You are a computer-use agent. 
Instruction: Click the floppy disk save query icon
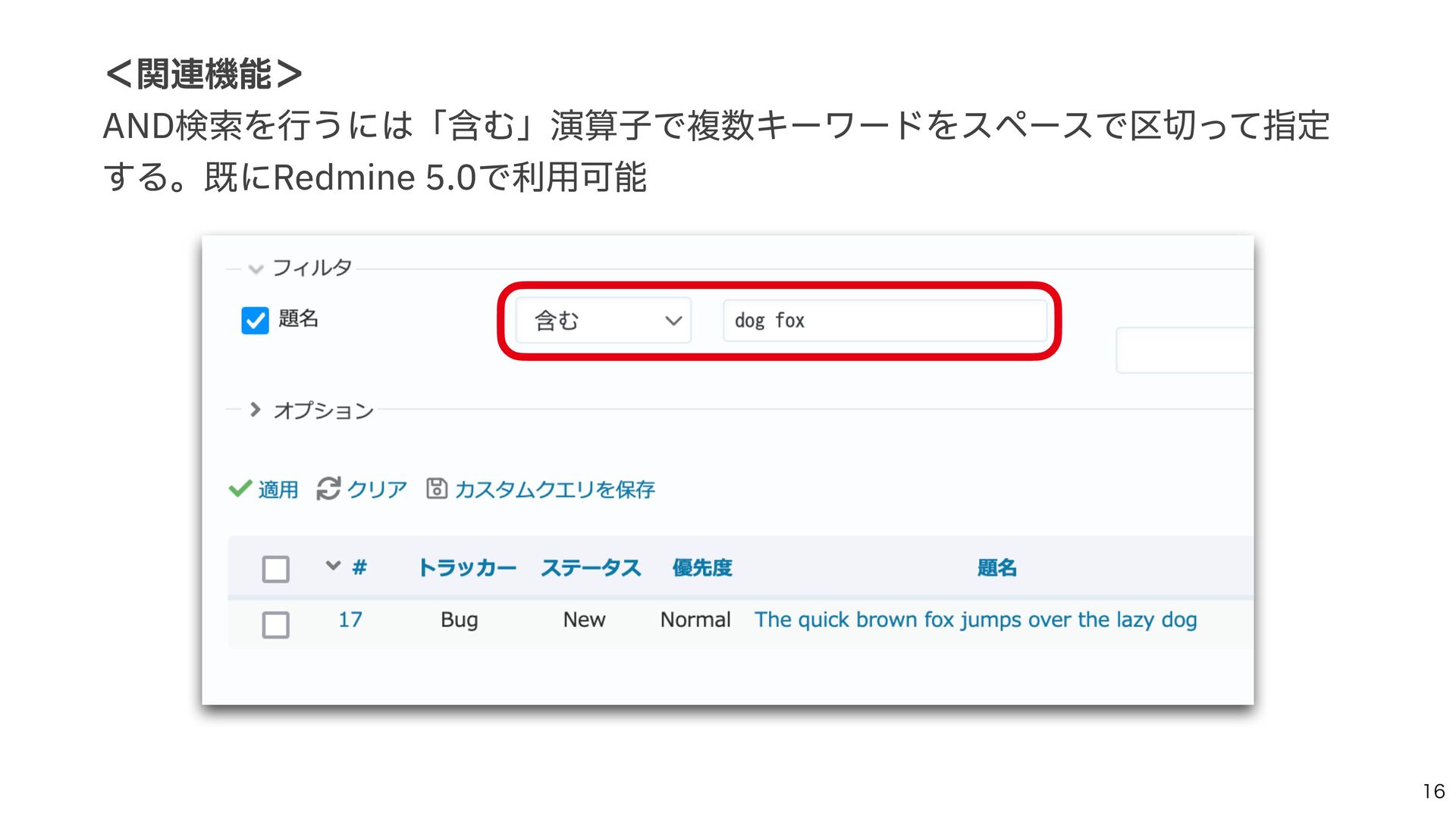(437, 488)
